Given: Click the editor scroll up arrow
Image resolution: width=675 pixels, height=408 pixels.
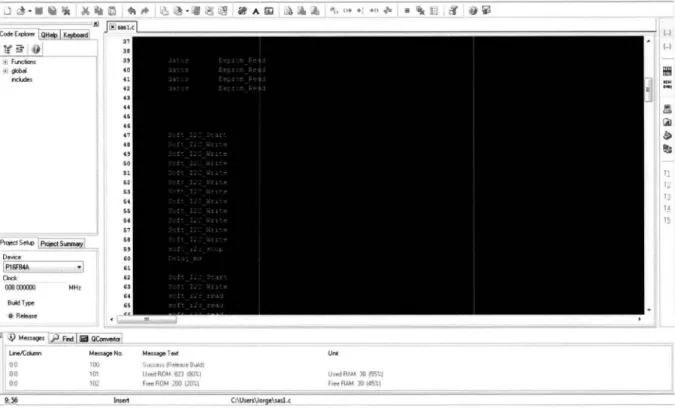Looking at the screenshot, I should click(648, 41).
